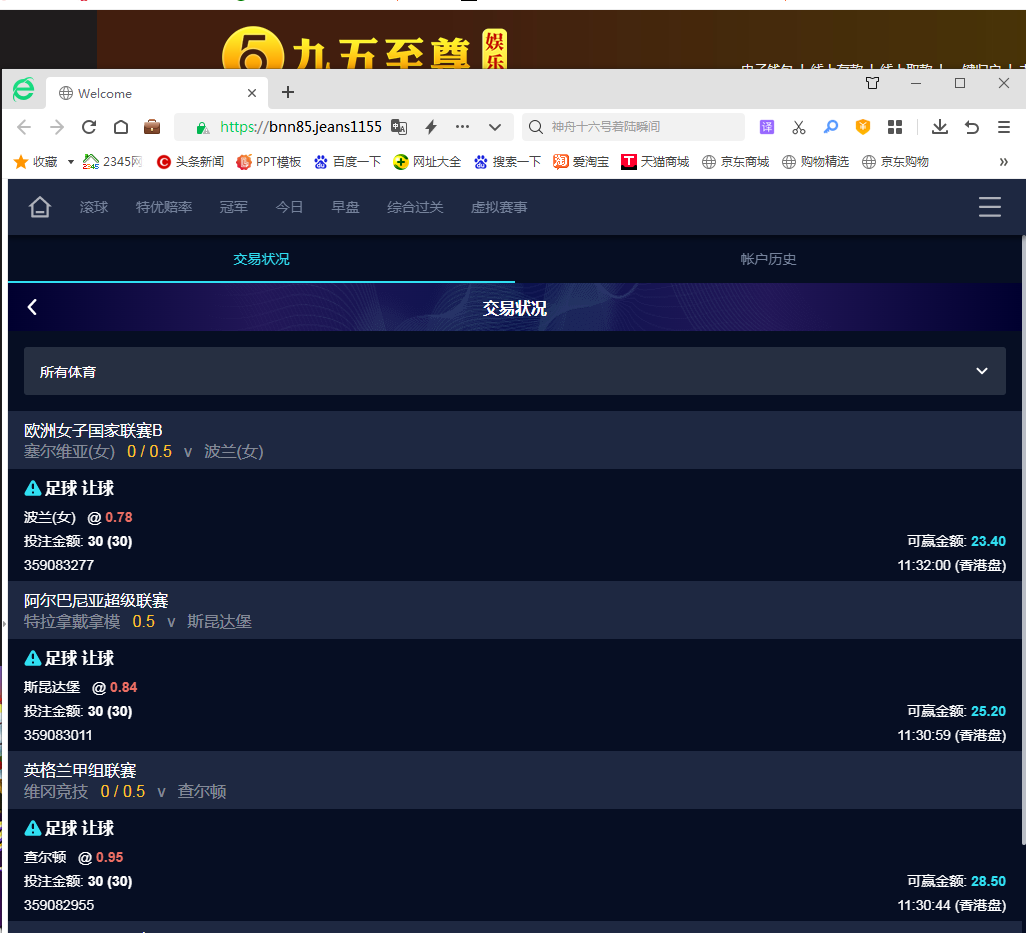
Task: Click the winnable amount 25.20
Action: [988, 711]
